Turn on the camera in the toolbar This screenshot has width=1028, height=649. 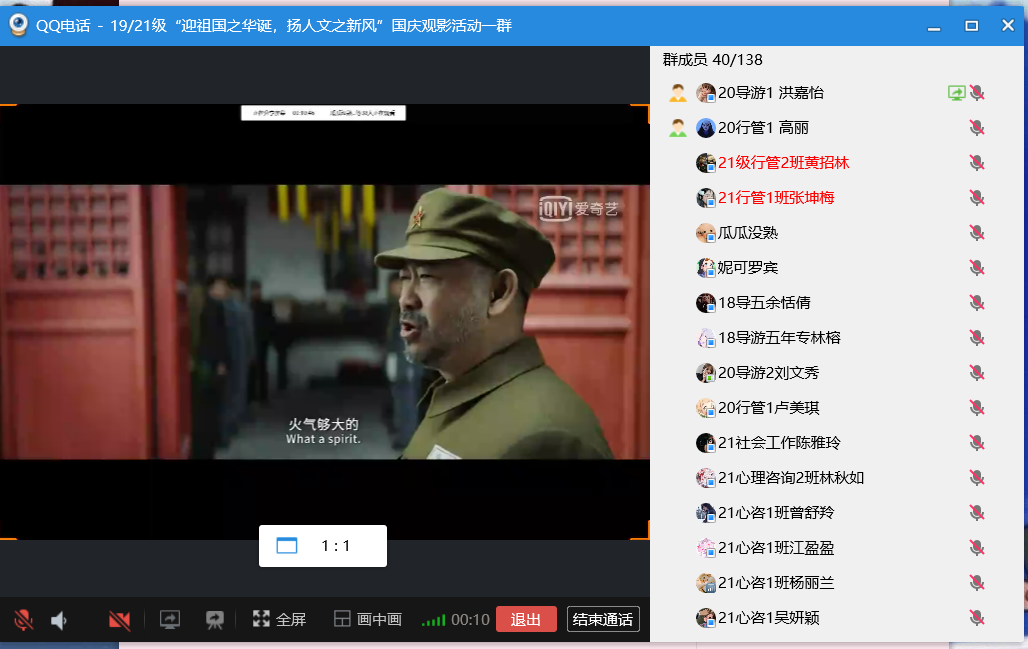(120, 620)
